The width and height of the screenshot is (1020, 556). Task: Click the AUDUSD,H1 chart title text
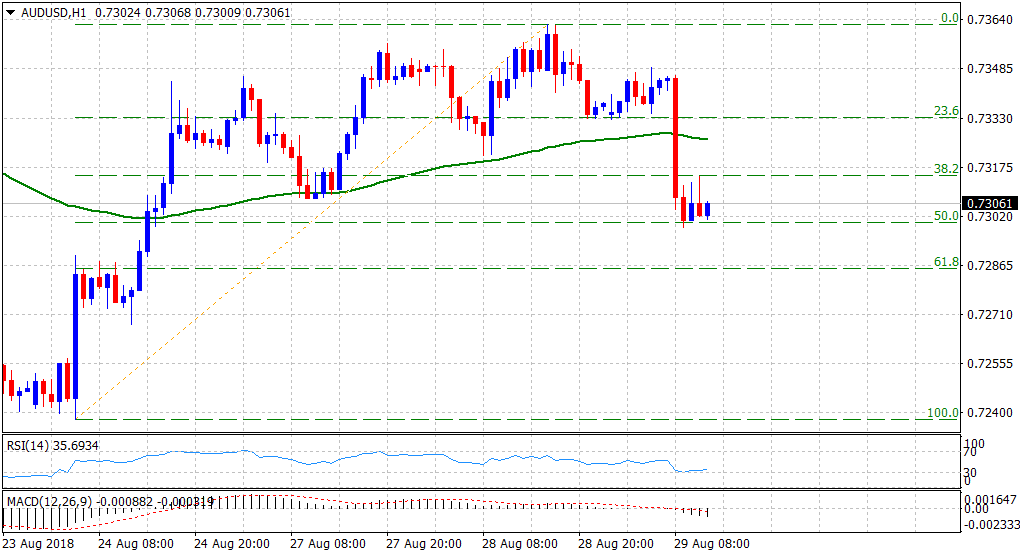45,10
